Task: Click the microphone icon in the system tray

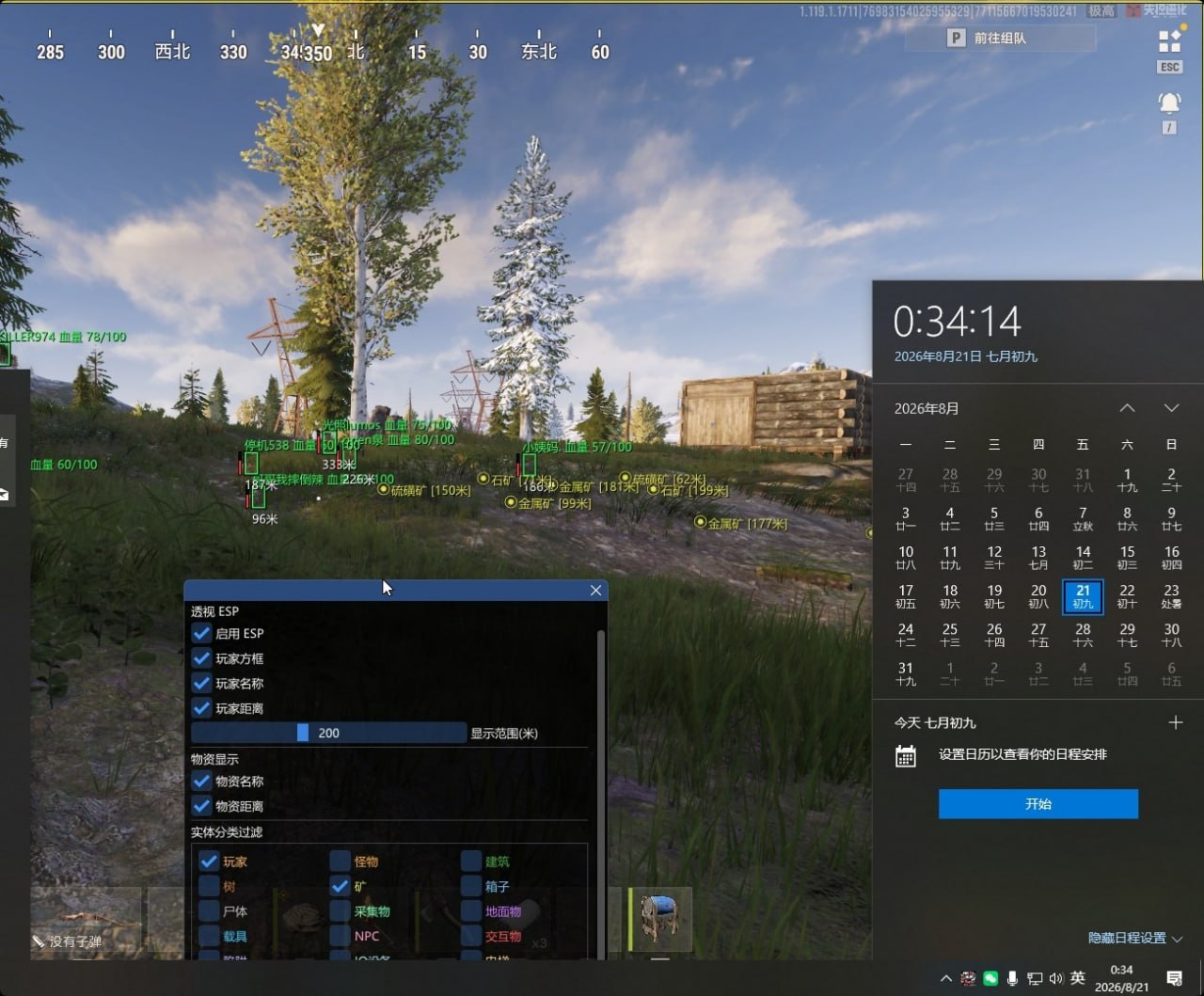Action: coord(1012,978)
